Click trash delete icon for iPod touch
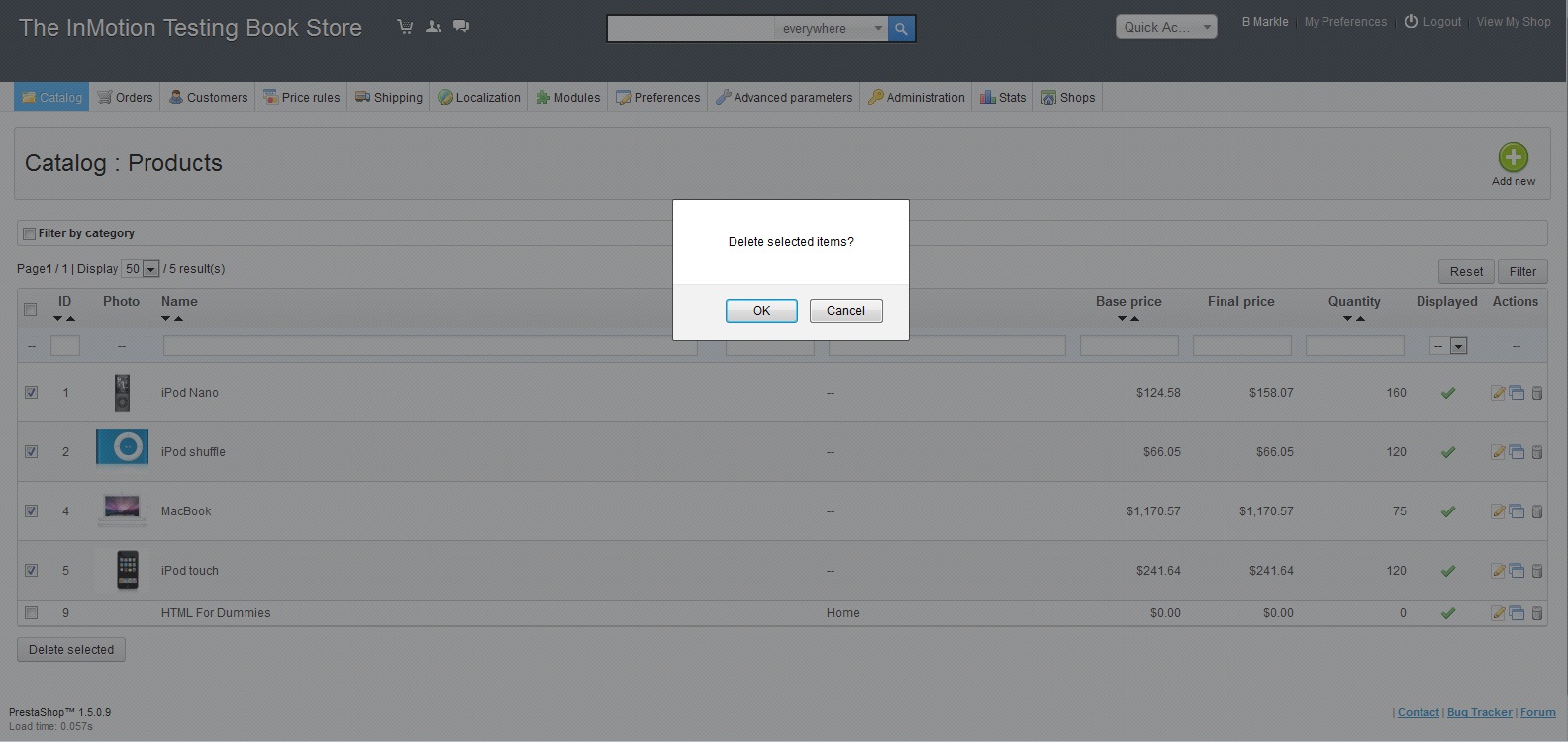The width and height of the screenshot is (1568, 742). [1537, 571]
